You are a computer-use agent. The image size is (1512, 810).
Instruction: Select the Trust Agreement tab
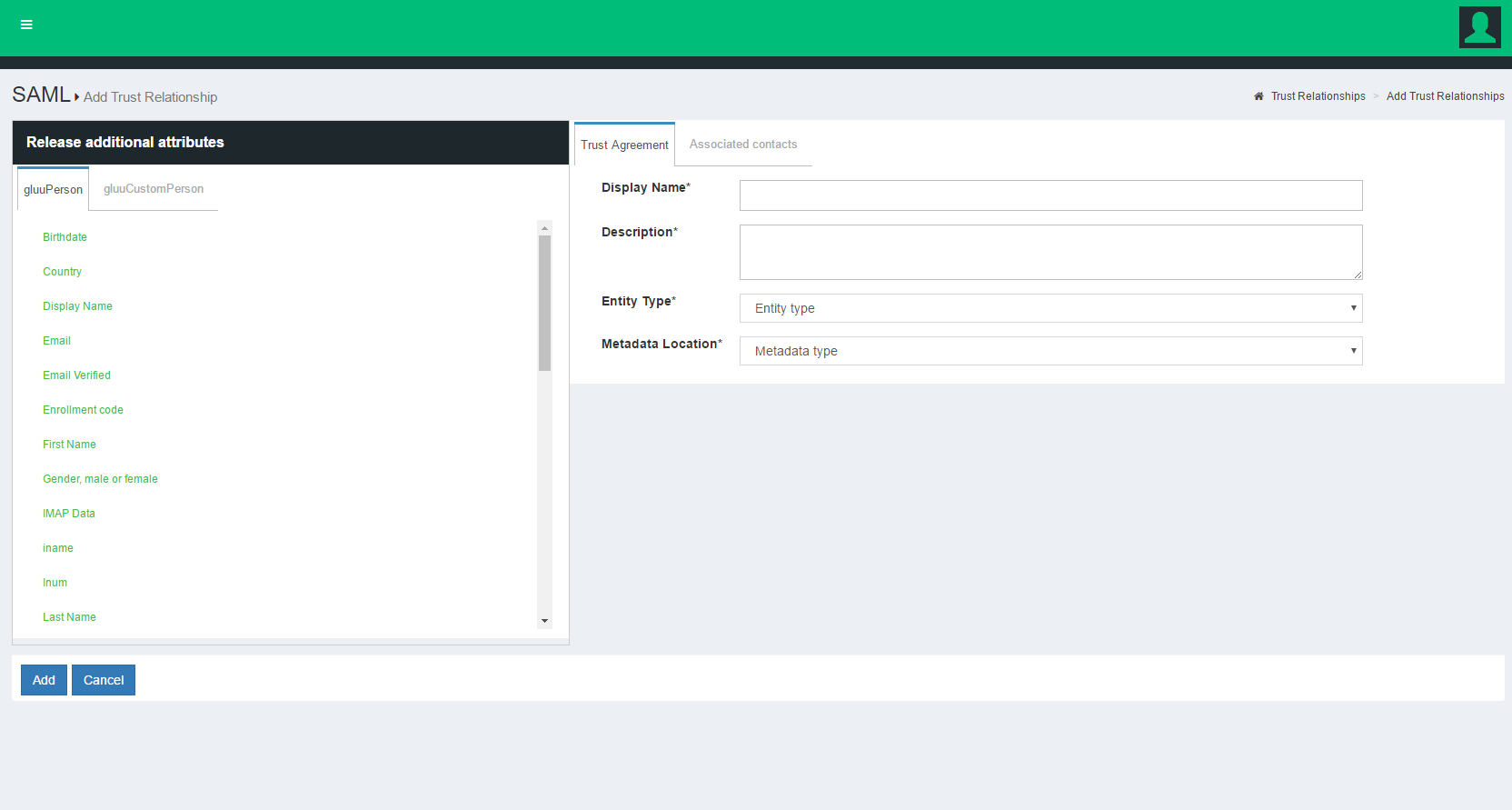[624, 145]
